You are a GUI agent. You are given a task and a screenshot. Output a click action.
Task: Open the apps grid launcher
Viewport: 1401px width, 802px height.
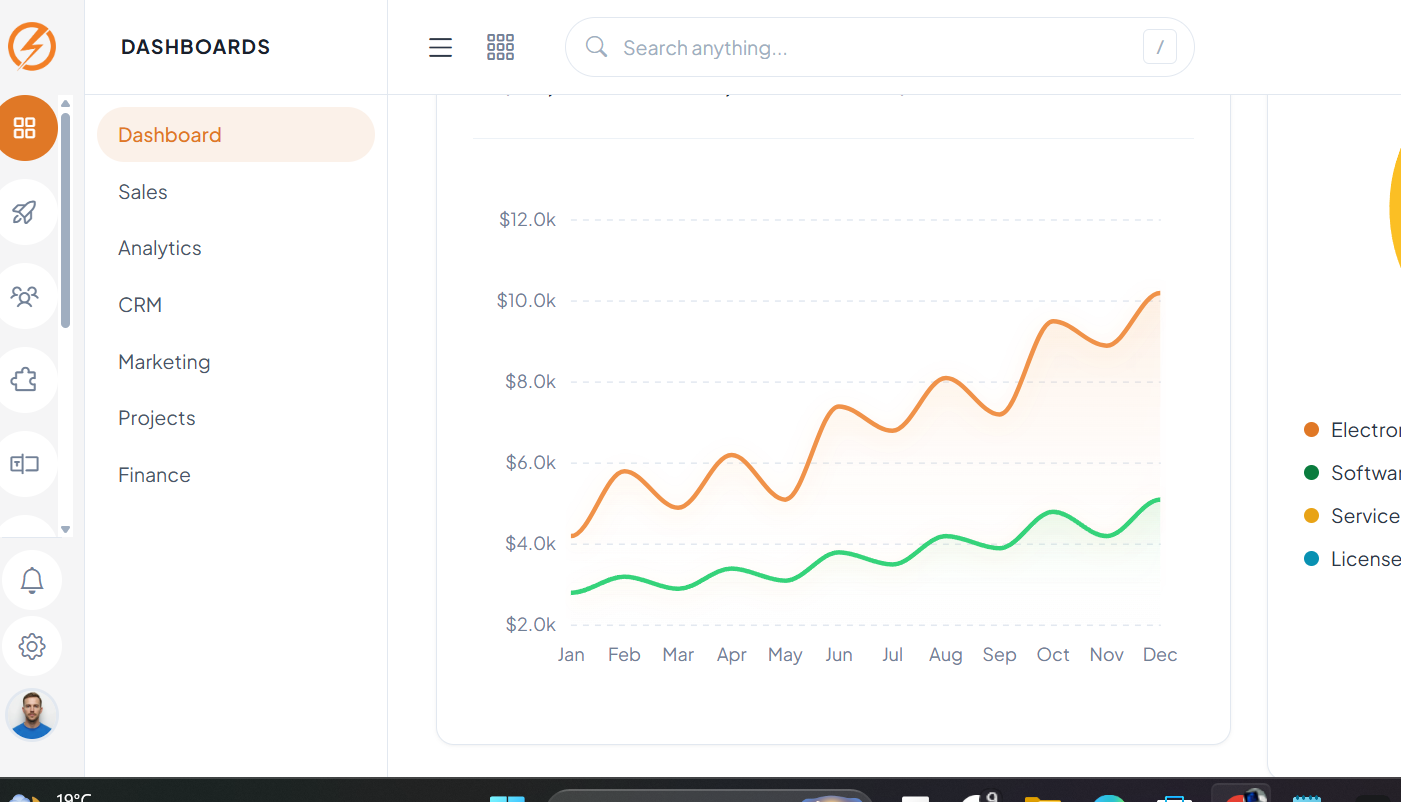coord(500,47)
